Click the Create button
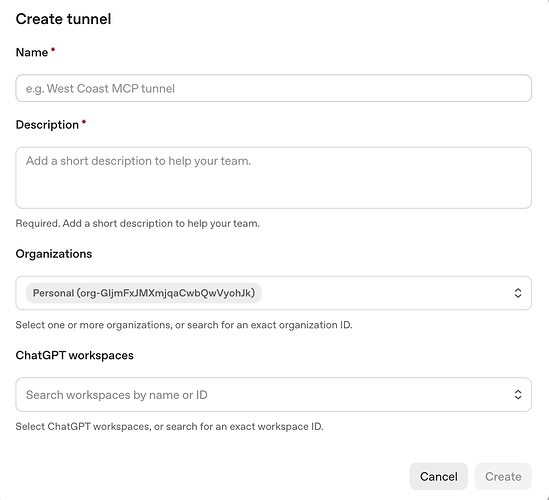The image size is (549, 500). 503,477
